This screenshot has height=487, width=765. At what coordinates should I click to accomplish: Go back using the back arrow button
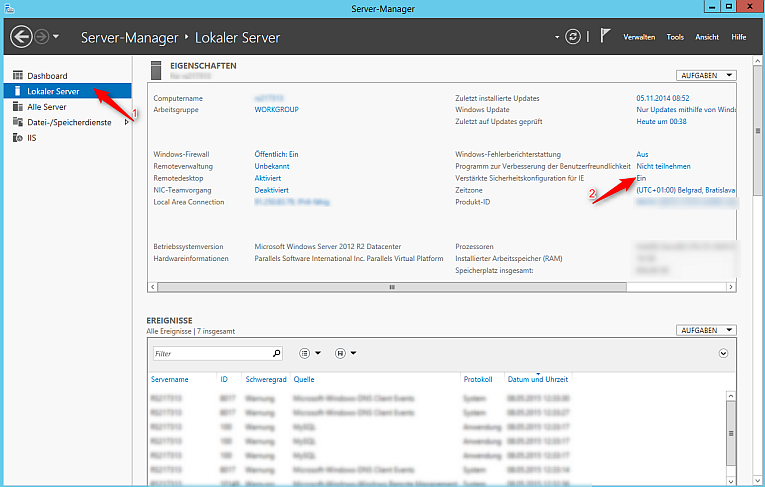click(21, 37)
